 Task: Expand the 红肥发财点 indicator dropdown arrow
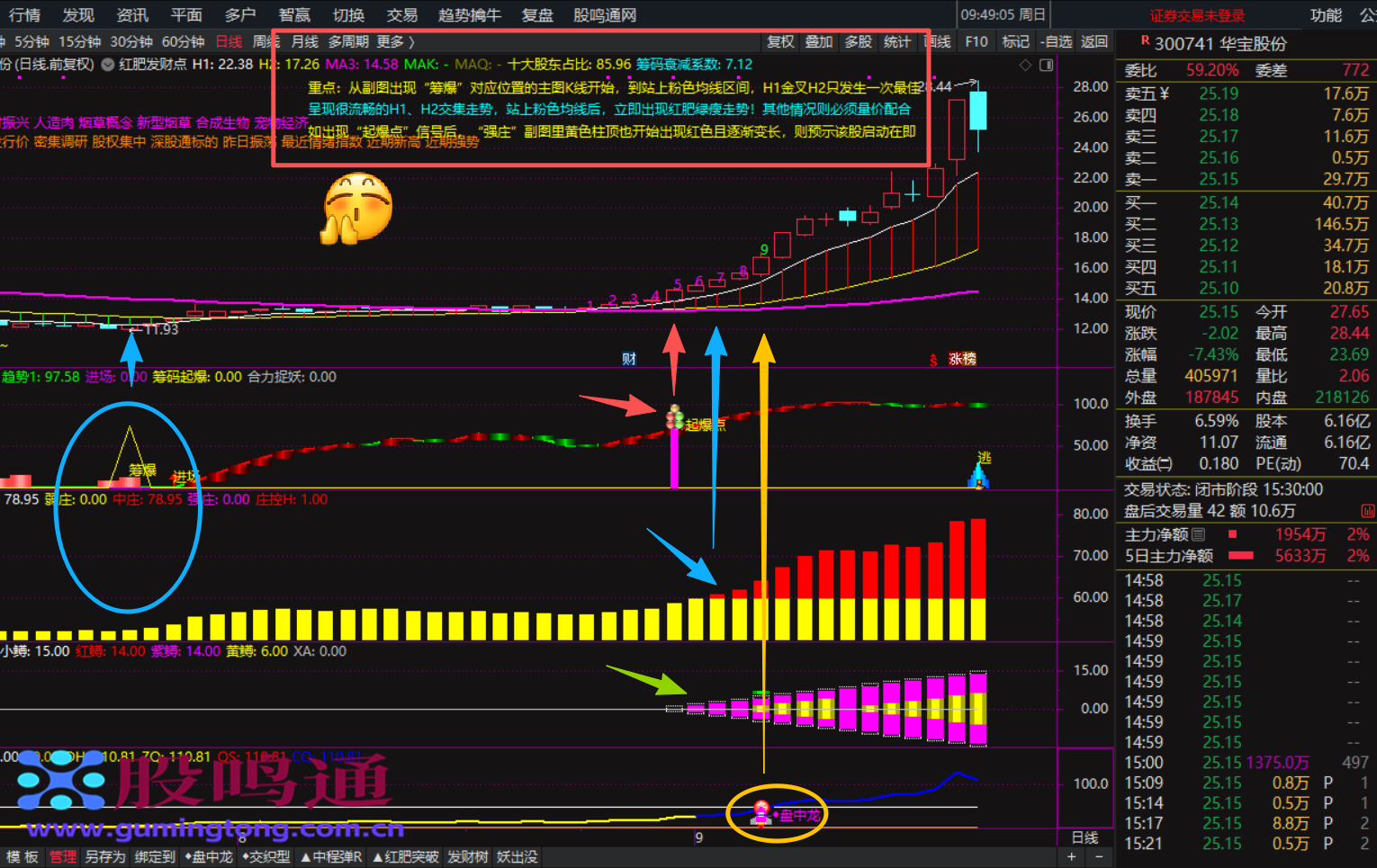[108, 65]
